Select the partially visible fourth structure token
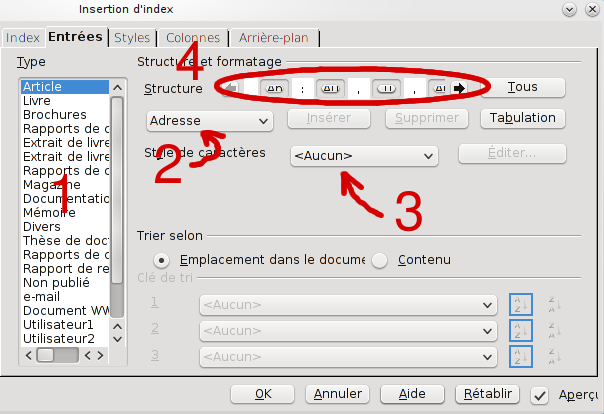Image resolution: width=604 pixels, height=414 pixels. pos(438,88)
